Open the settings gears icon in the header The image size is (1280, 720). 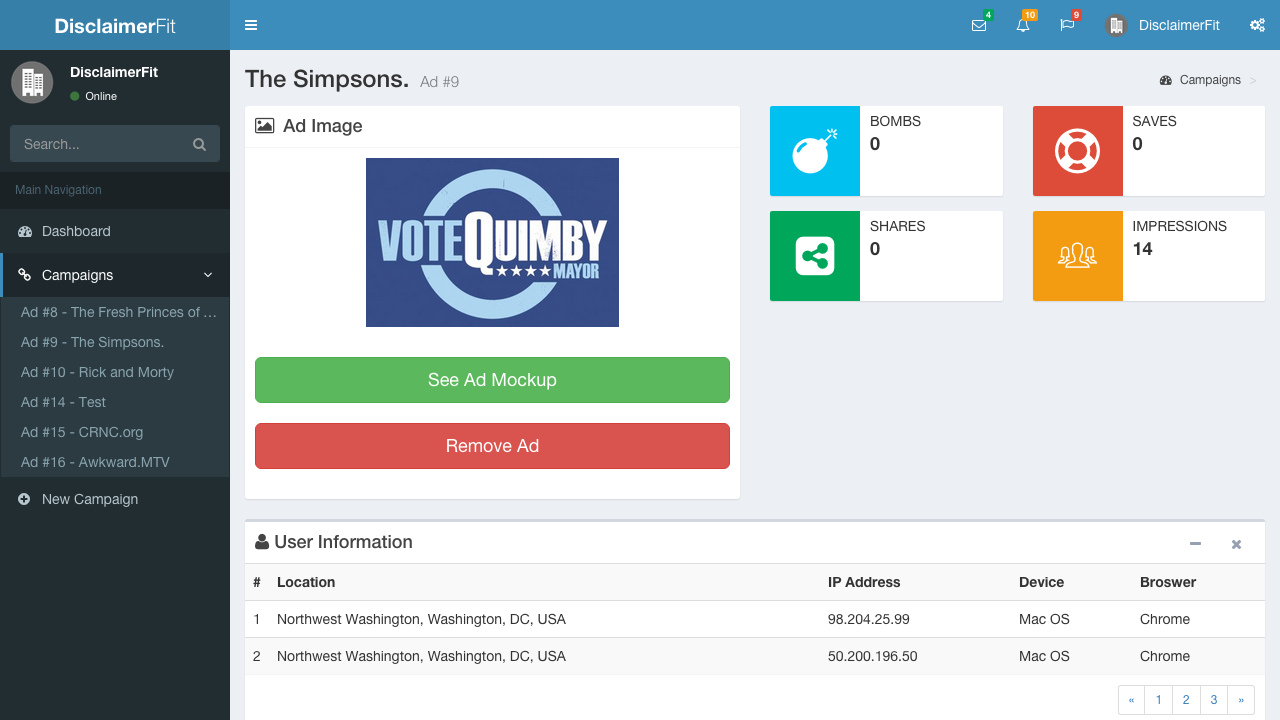[1258, 25]
